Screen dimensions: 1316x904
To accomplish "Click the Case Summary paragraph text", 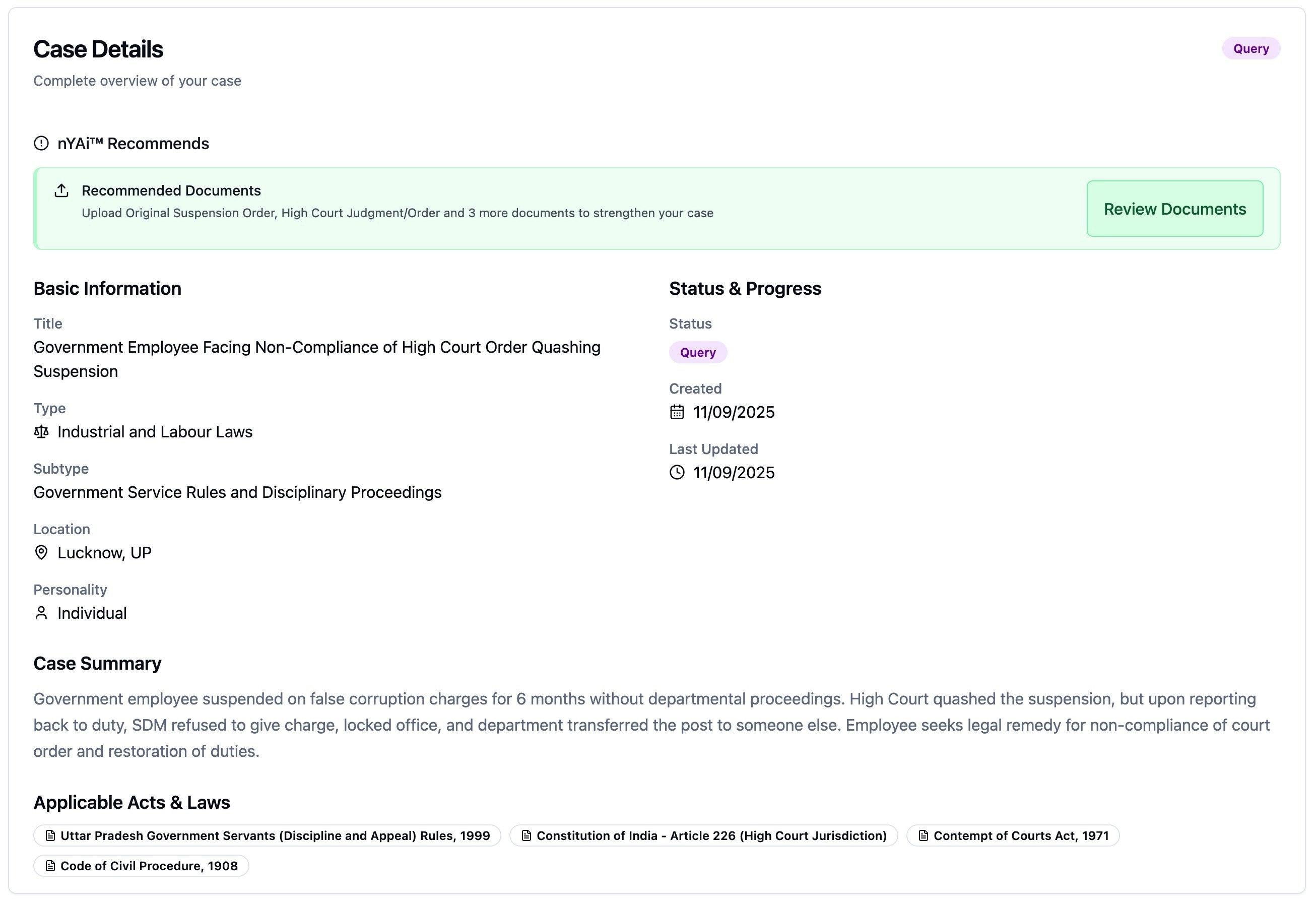I will [x=651, y=725].
